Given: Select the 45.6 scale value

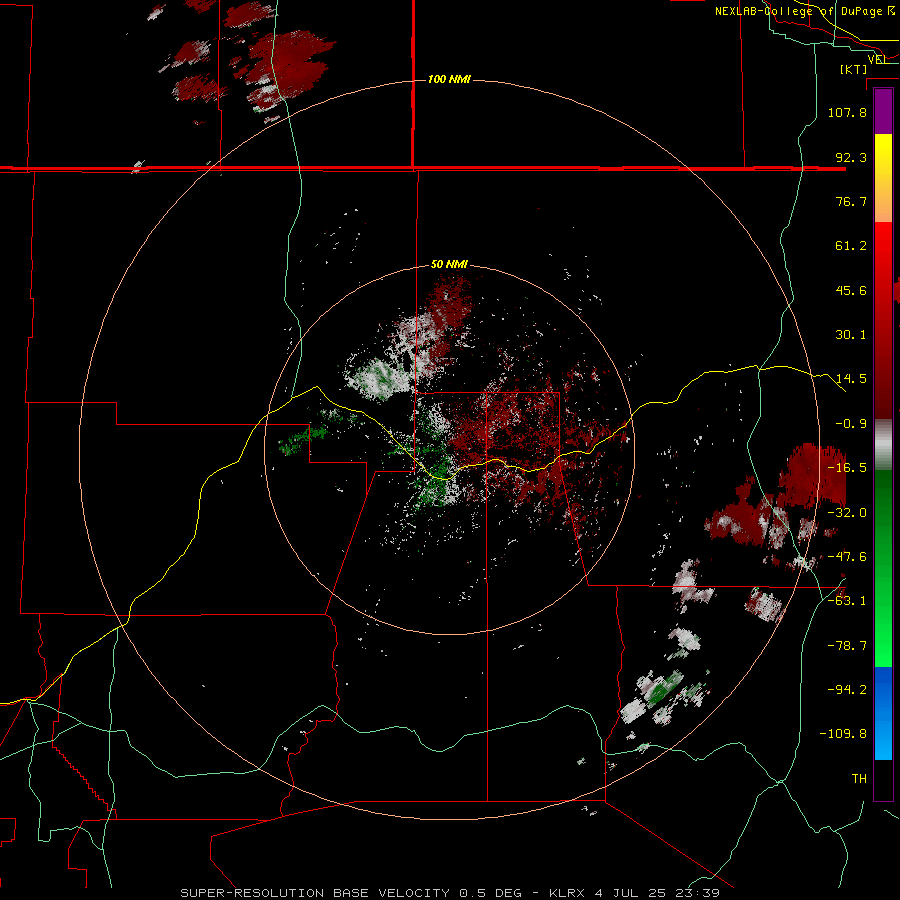Looking at the screenshot, I should pyautogui.click(x=851, y=290).
